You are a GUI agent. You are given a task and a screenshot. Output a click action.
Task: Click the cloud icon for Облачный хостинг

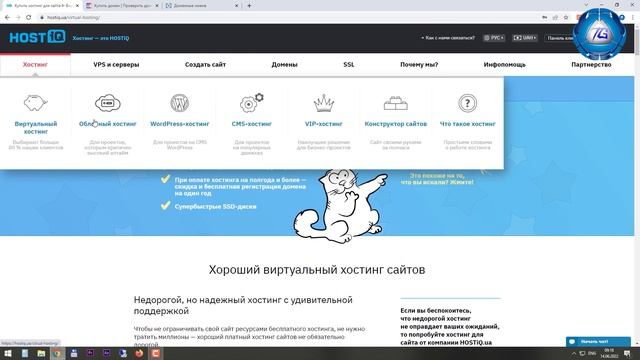click(x=108, y=103)
